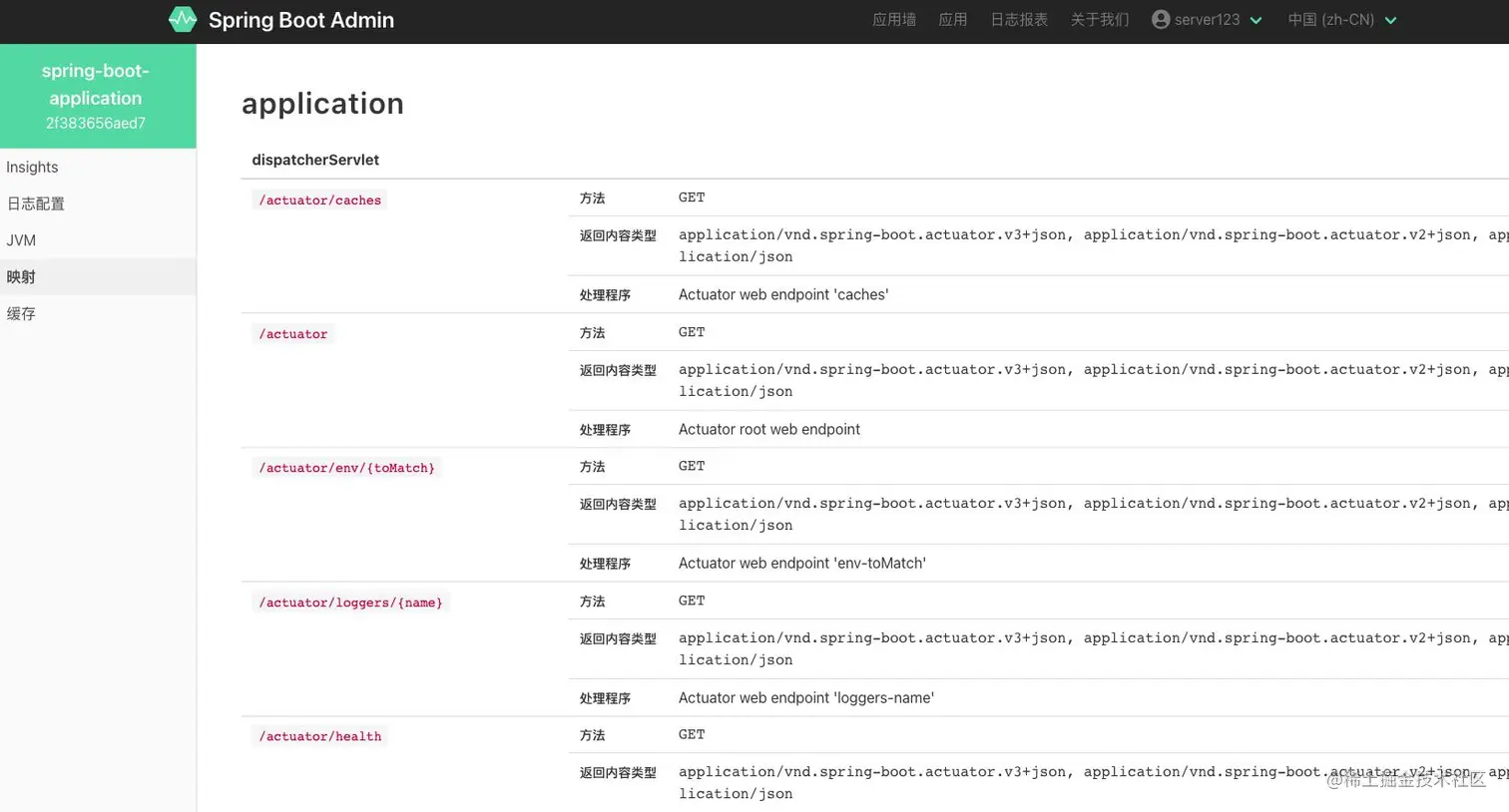
Task: Open Insights in the sidebar
Action: point(98,168)
